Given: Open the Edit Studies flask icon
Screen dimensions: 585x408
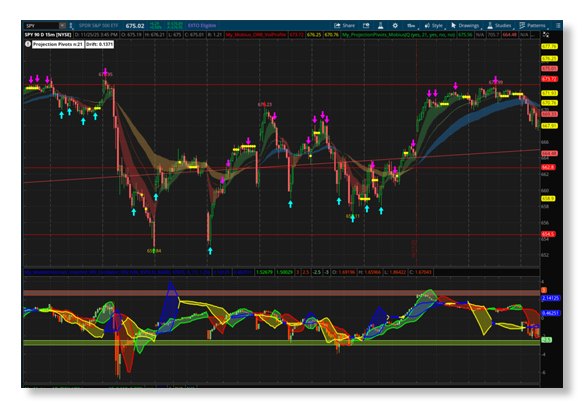Looking at the screenshot, I should point(380,25).
